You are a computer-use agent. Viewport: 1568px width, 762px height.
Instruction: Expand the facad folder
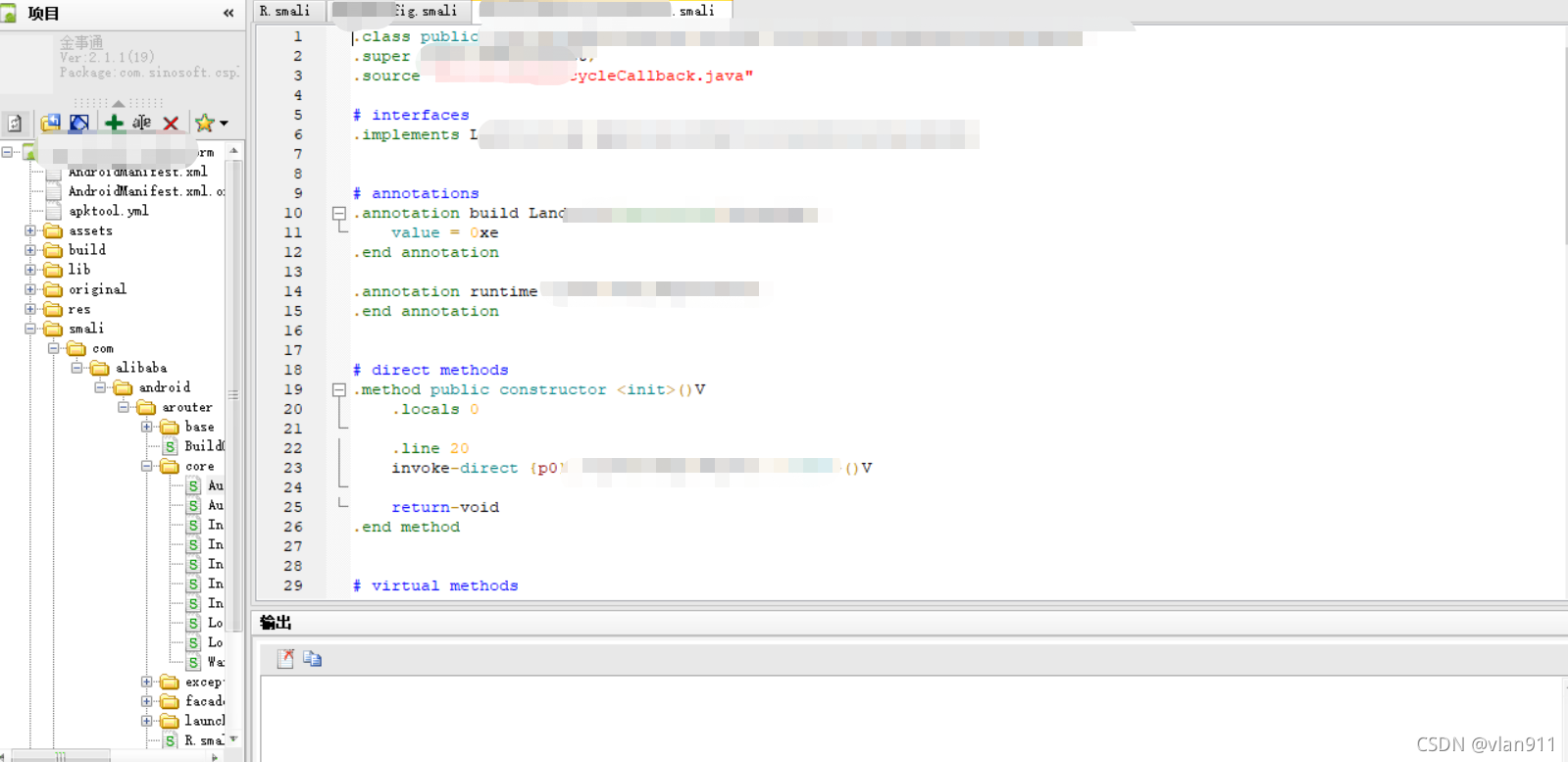[x=147, y=701]
